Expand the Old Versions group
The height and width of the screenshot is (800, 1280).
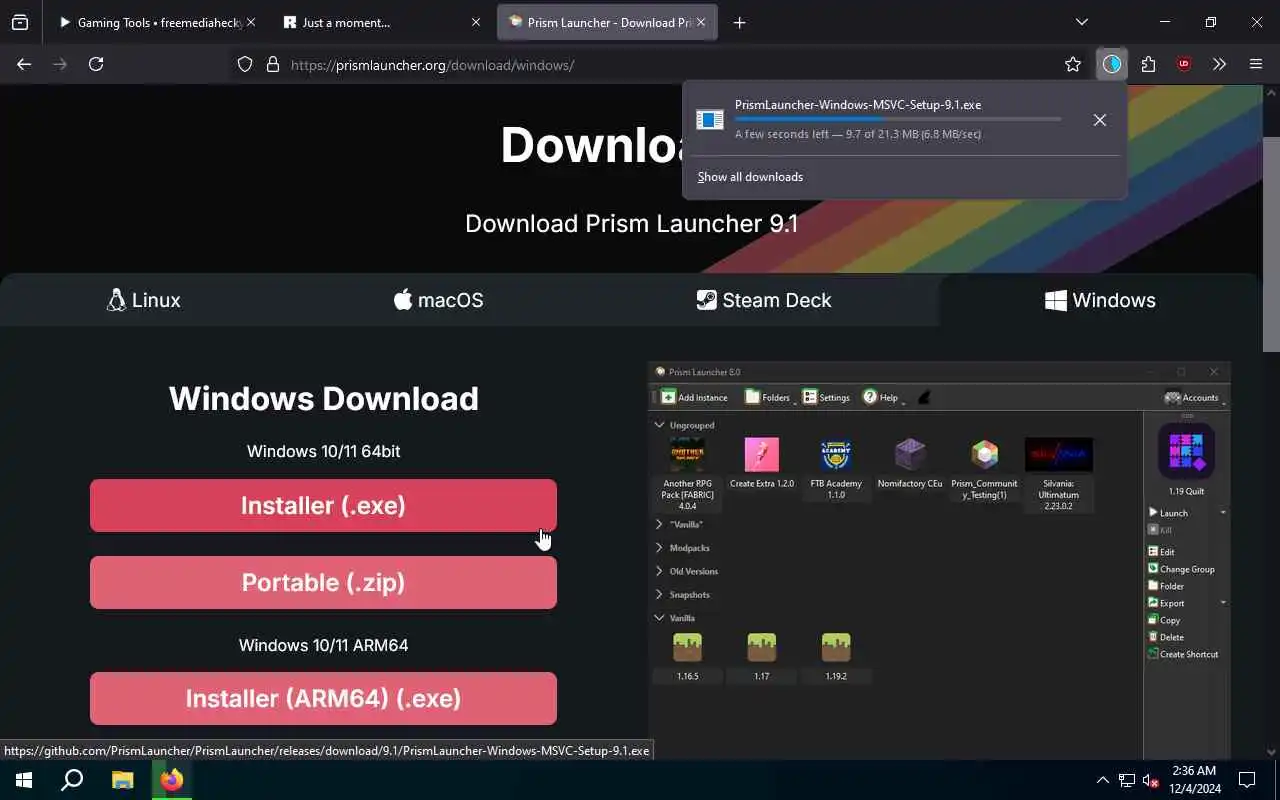[659, 571]
